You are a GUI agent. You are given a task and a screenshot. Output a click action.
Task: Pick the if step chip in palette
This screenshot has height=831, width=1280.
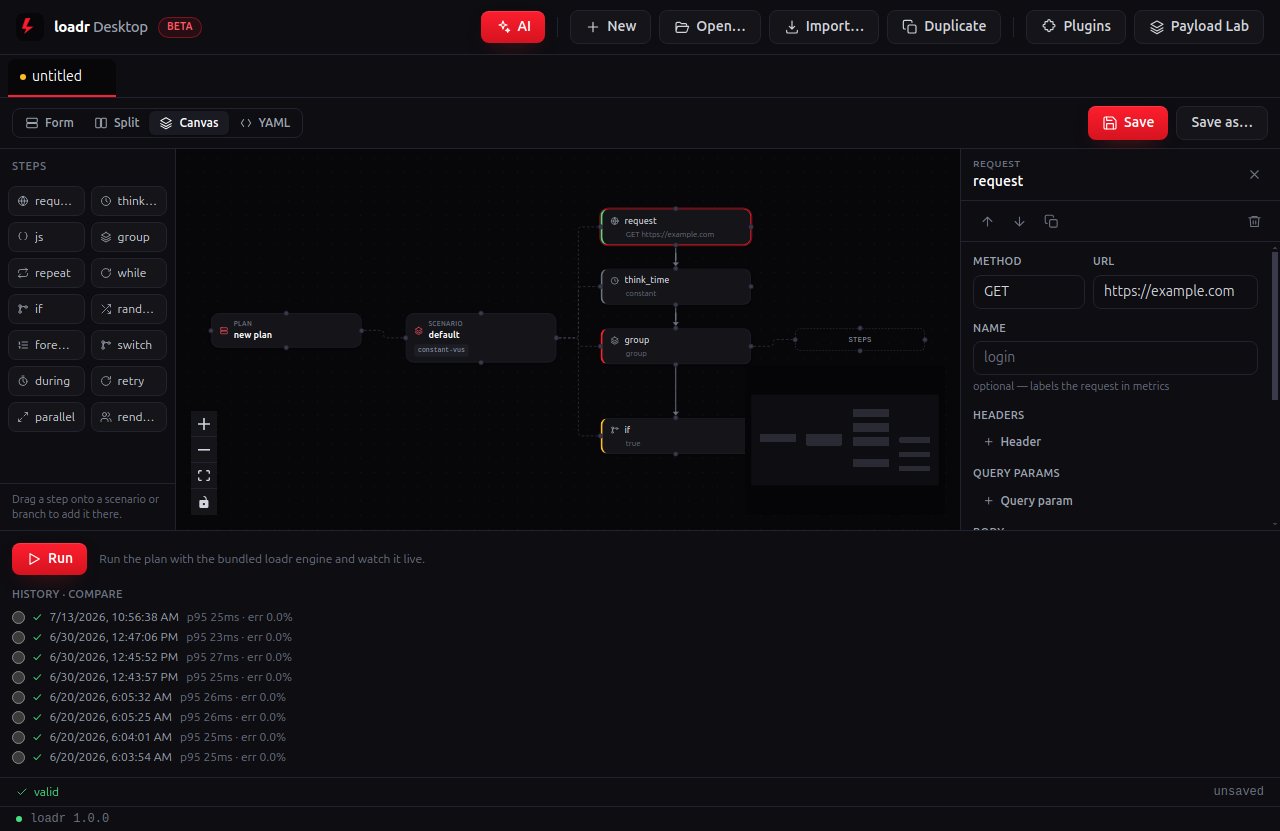[x=46, y=309]
